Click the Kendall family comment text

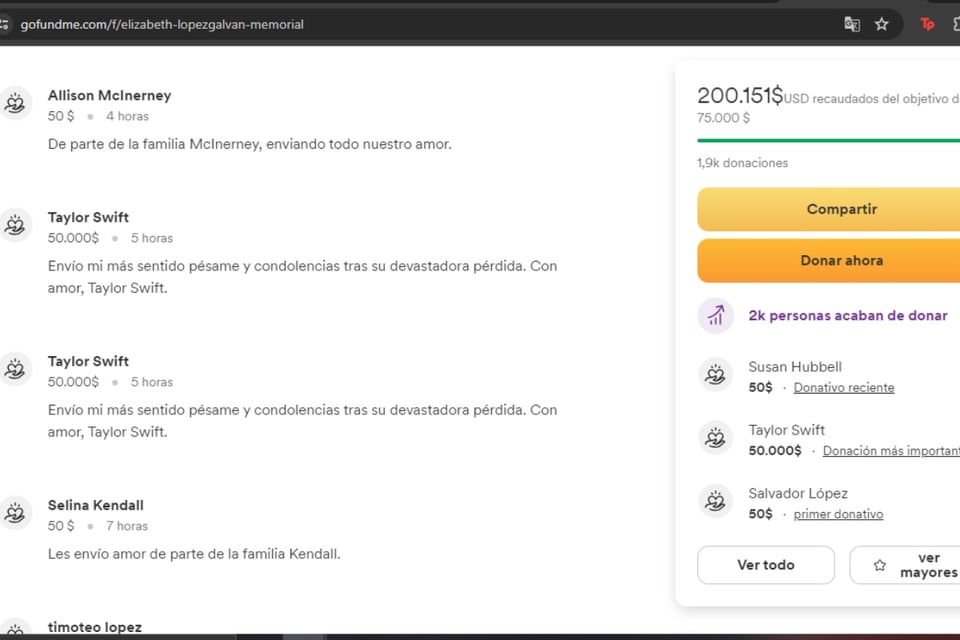pos(194,554)
